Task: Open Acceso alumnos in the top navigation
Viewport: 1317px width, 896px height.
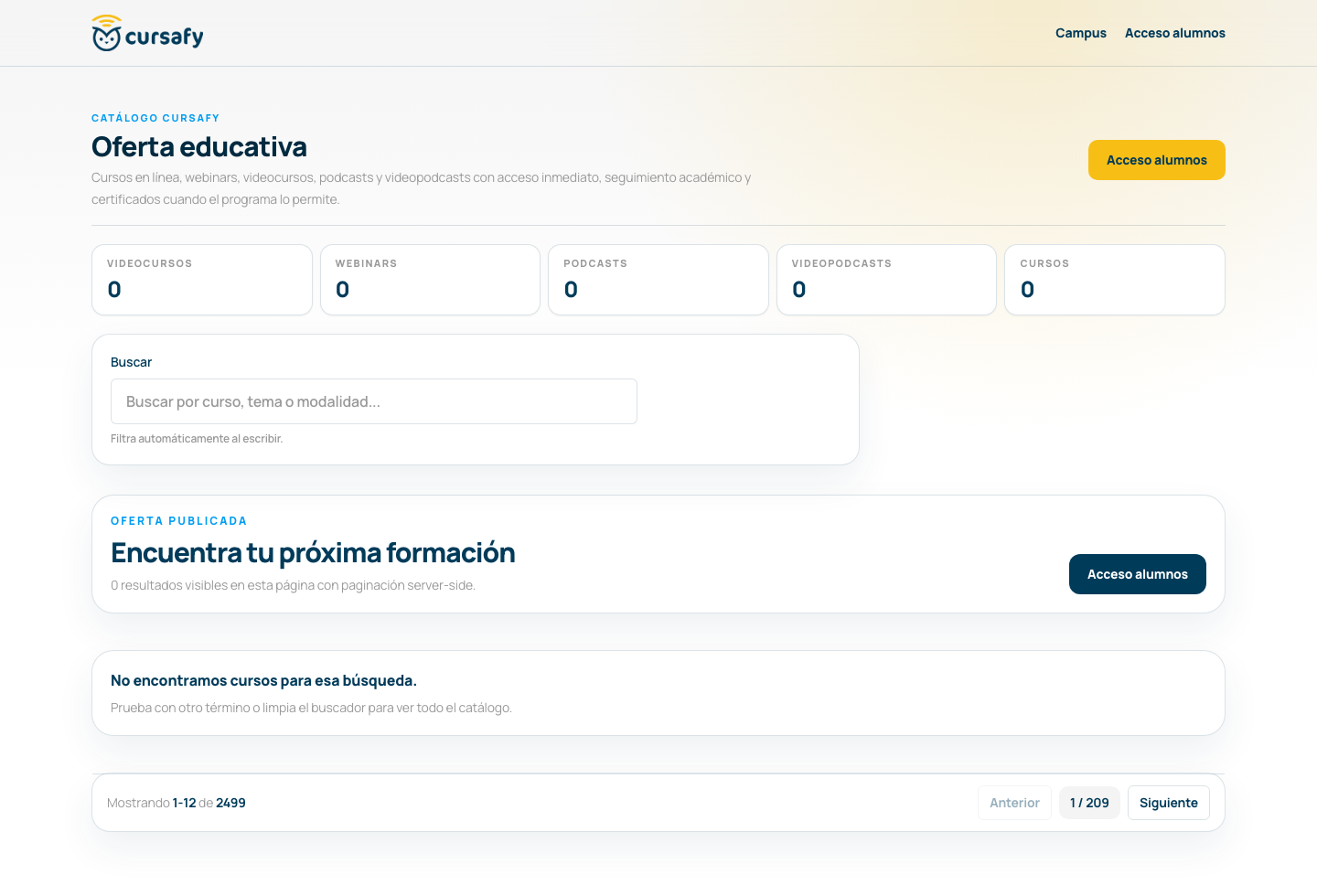Action: [x=1175, y=33]
